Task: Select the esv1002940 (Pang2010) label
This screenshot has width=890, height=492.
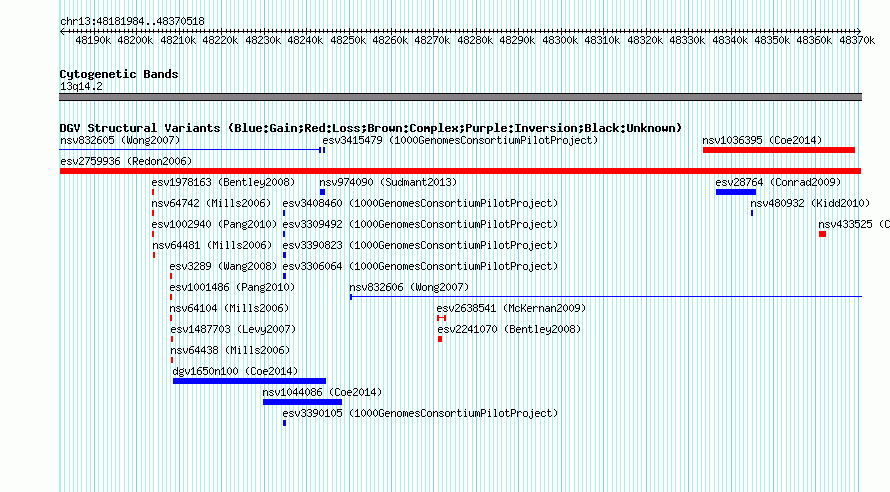Action: click(x=214, y=224)
